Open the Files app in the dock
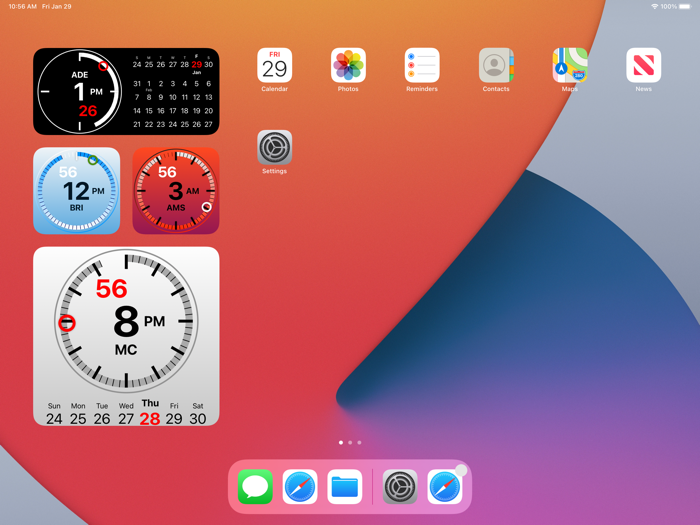This screenshot has width=700, height=525. (345, 487)
